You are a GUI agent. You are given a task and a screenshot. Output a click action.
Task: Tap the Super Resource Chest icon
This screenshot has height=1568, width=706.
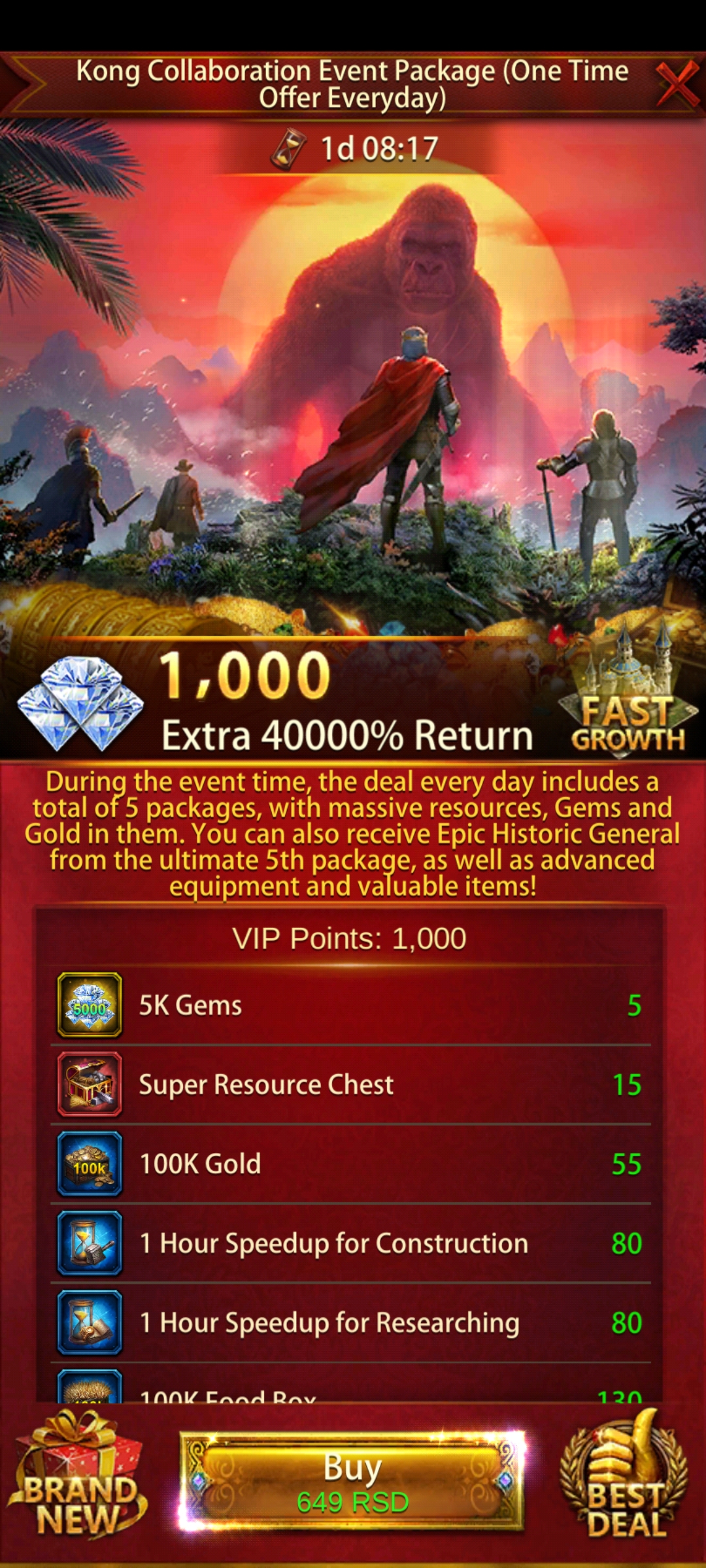coord(90,1085)
